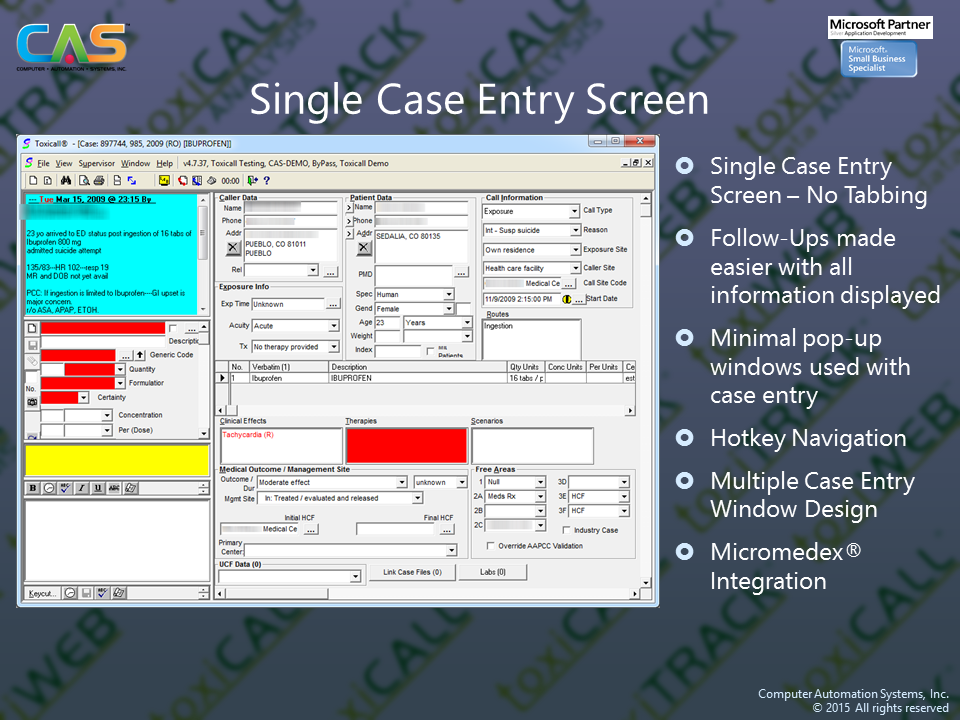This screenshot has width=960, height=720.
Task: Click the print preview magnifier icon
Action: click(83, 181)
